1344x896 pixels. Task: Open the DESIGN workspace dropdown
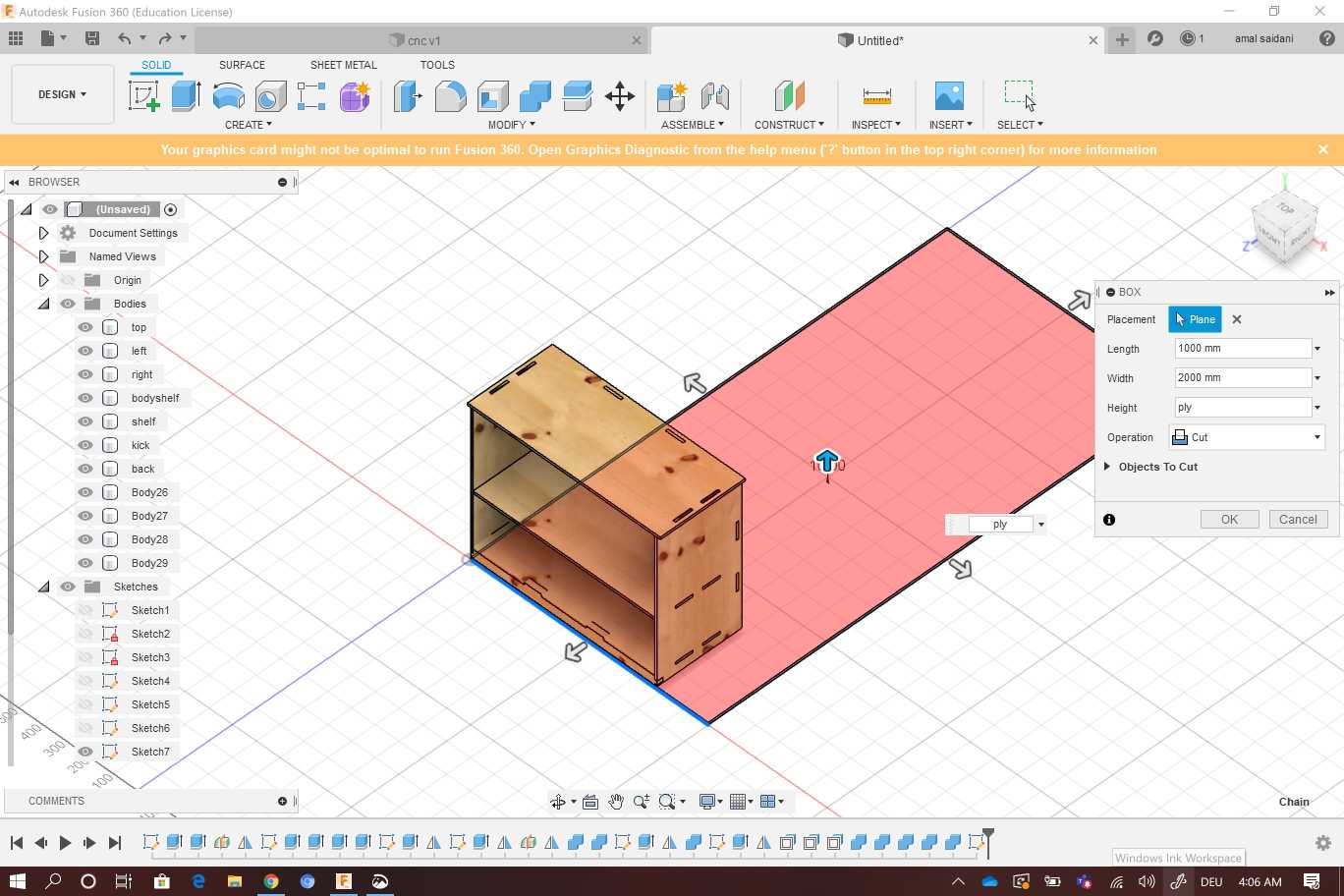pyautogui.click(x=63, y=94)
